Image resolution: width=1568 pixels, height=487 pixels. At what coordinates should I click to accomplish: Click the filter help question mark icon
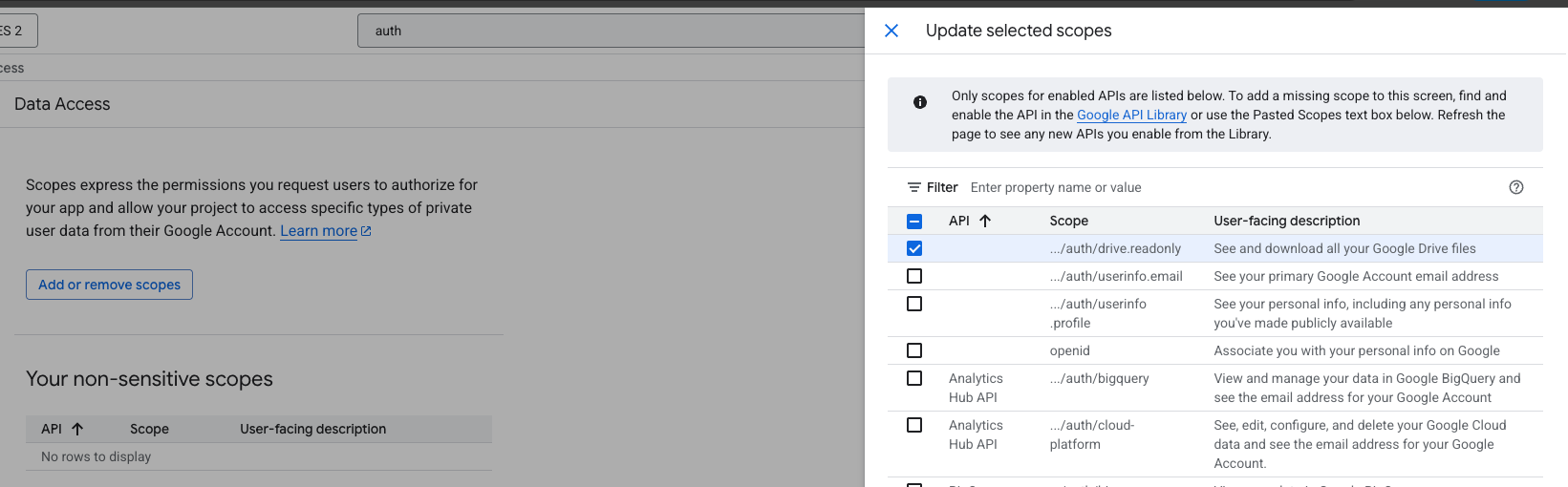click(1515, 187)
